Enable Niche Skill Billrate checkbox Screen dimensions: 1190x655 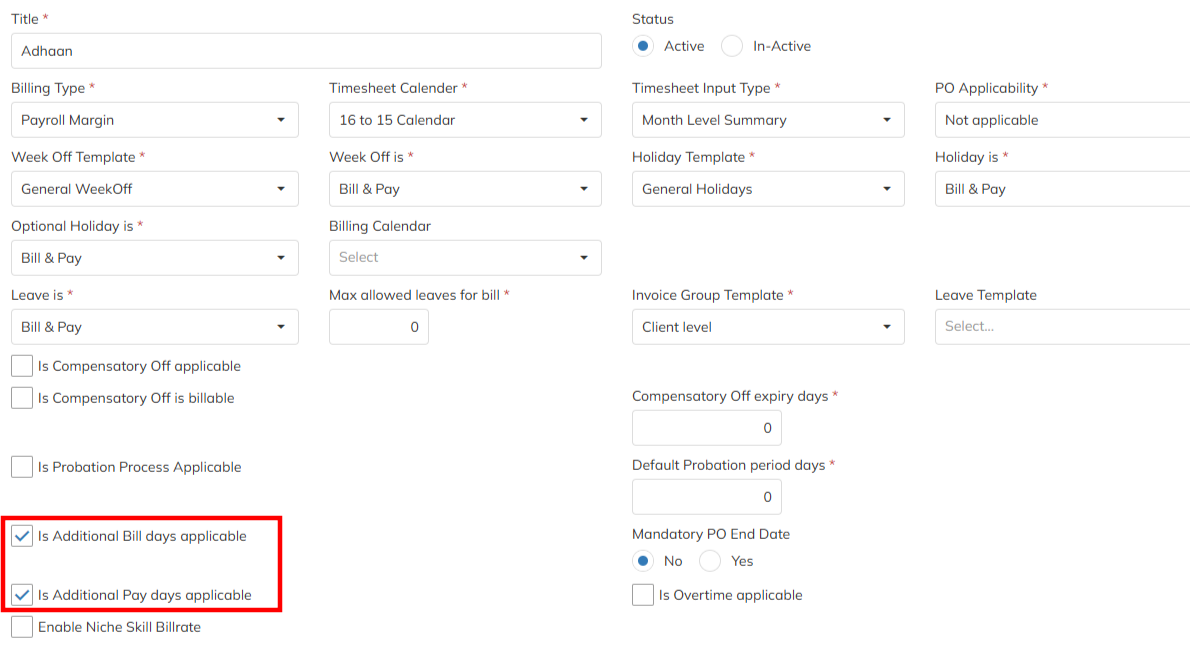pyautogui.click(x=22, y=627)
